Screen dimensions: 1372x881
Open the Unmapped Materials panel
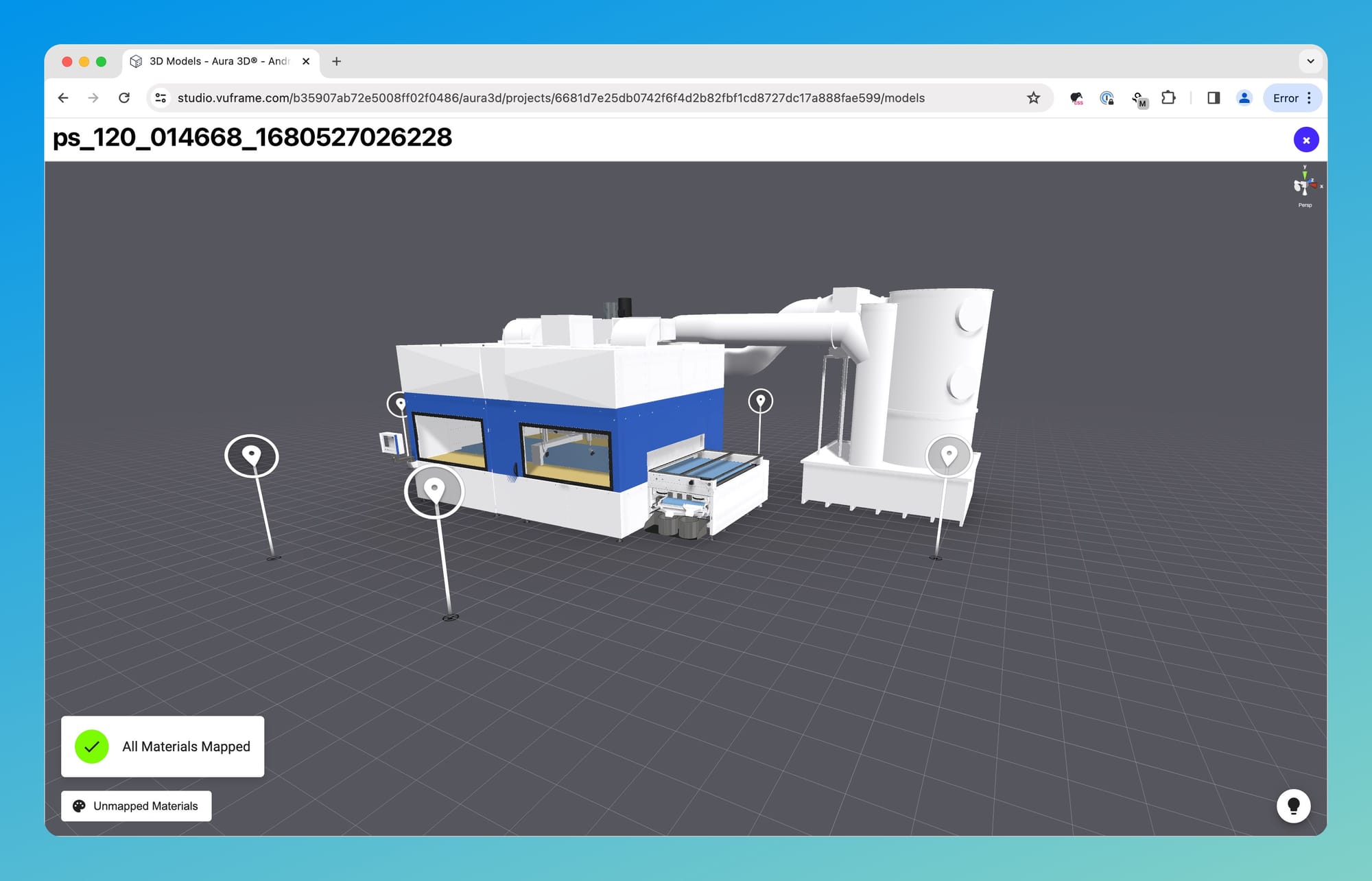click(137, 806)
